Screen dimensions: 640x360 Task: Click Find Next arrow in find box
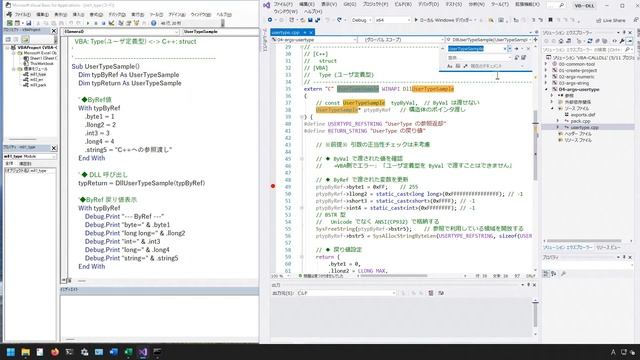516,49
